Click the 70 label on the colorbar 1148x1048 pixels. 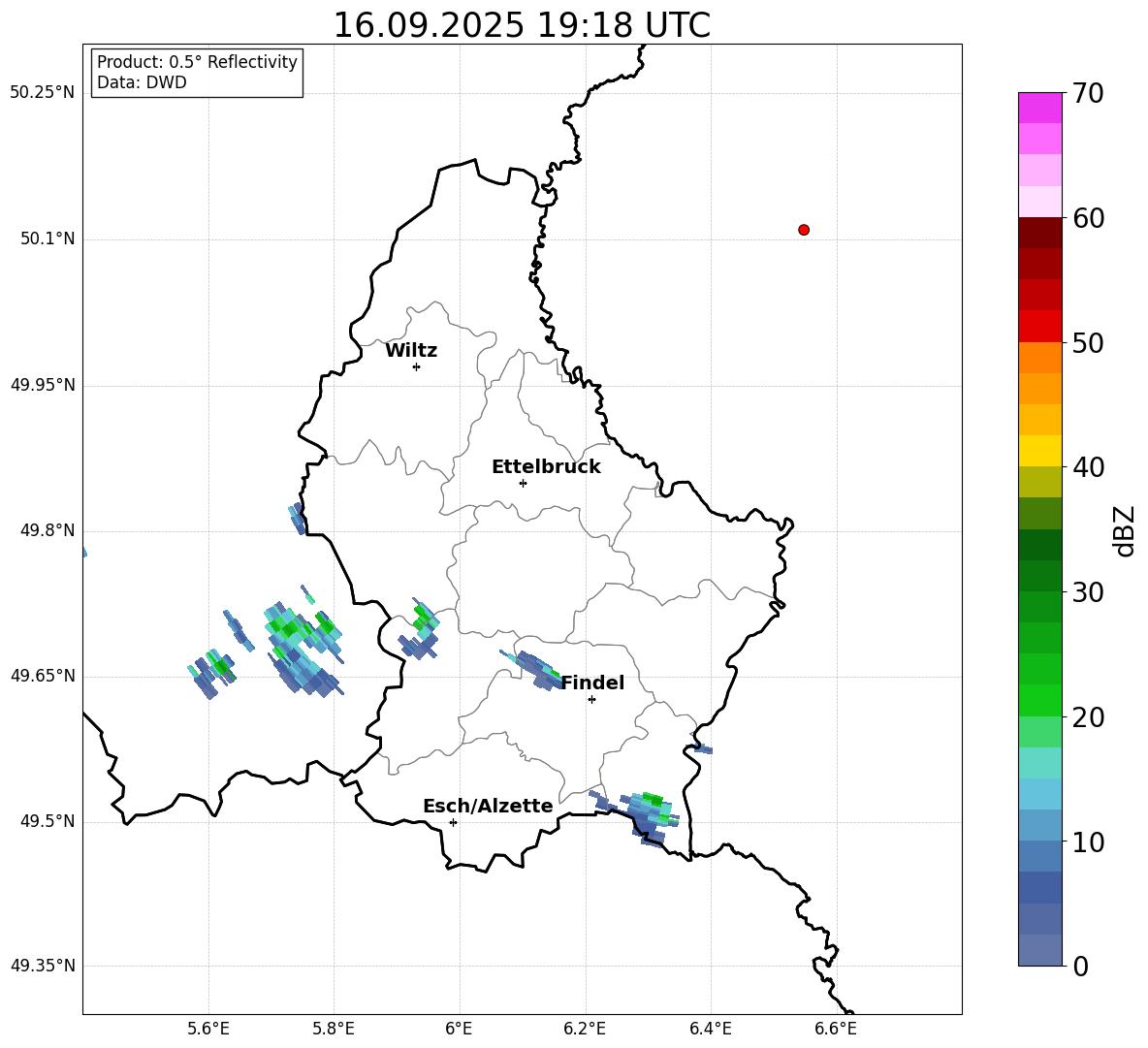click(x=1088, y=93)
